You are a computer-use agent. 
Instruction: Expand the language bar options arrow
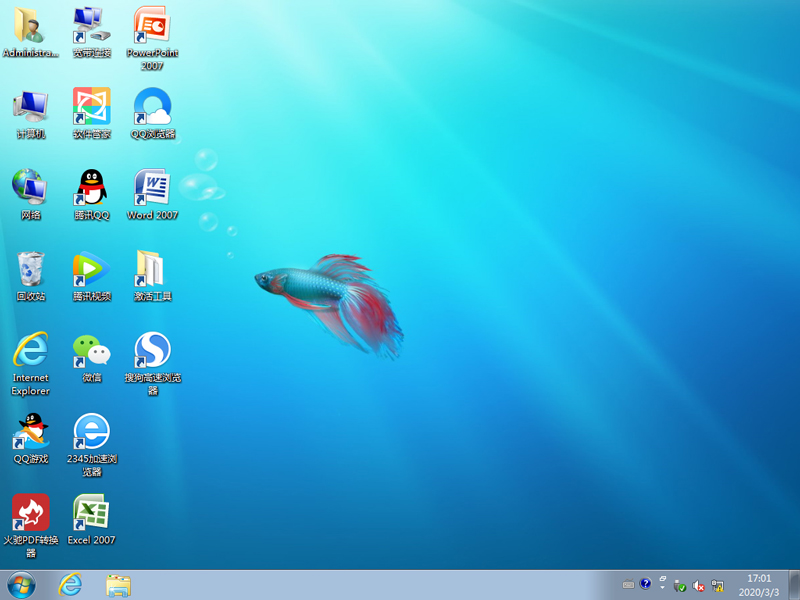[662, 588]
